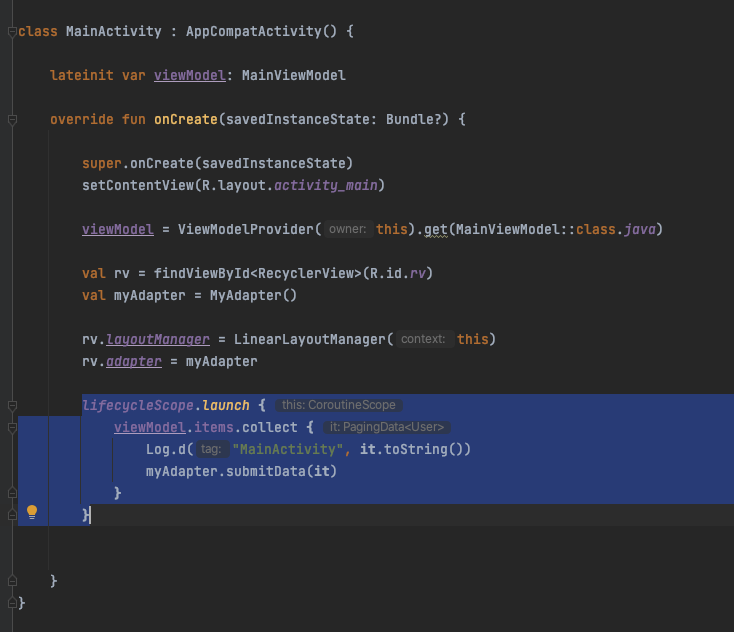Click 'items' property of viewModel
Screen dimensions: 734x632
point(213,427)
